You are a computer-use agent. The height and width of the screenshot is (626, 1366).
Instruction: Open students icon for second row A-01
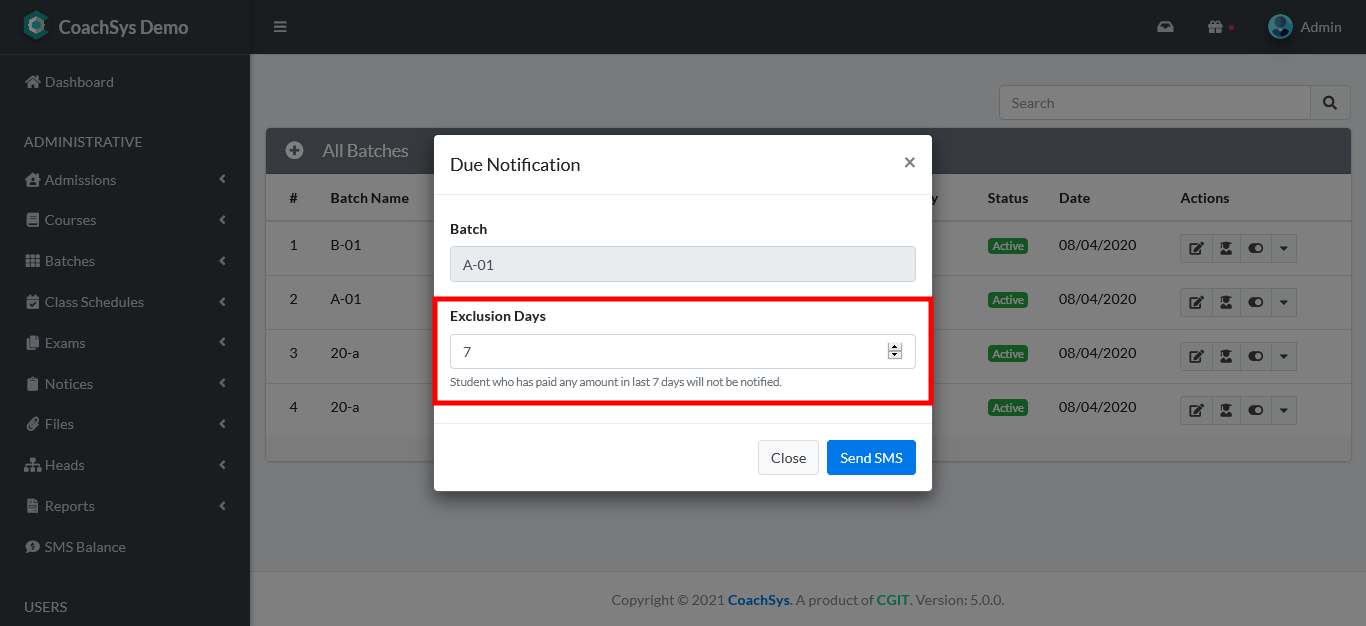[1226, 302]
